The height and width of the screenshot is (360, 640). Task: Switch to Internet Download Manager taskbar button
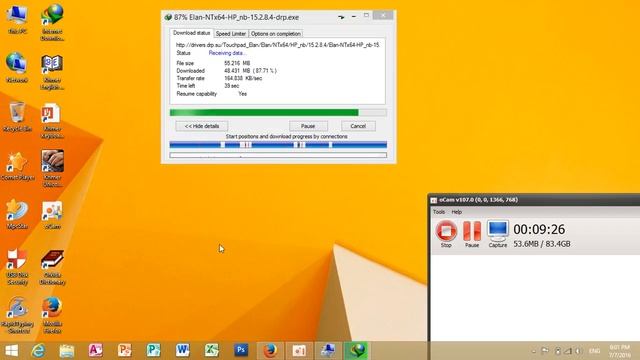357,351
